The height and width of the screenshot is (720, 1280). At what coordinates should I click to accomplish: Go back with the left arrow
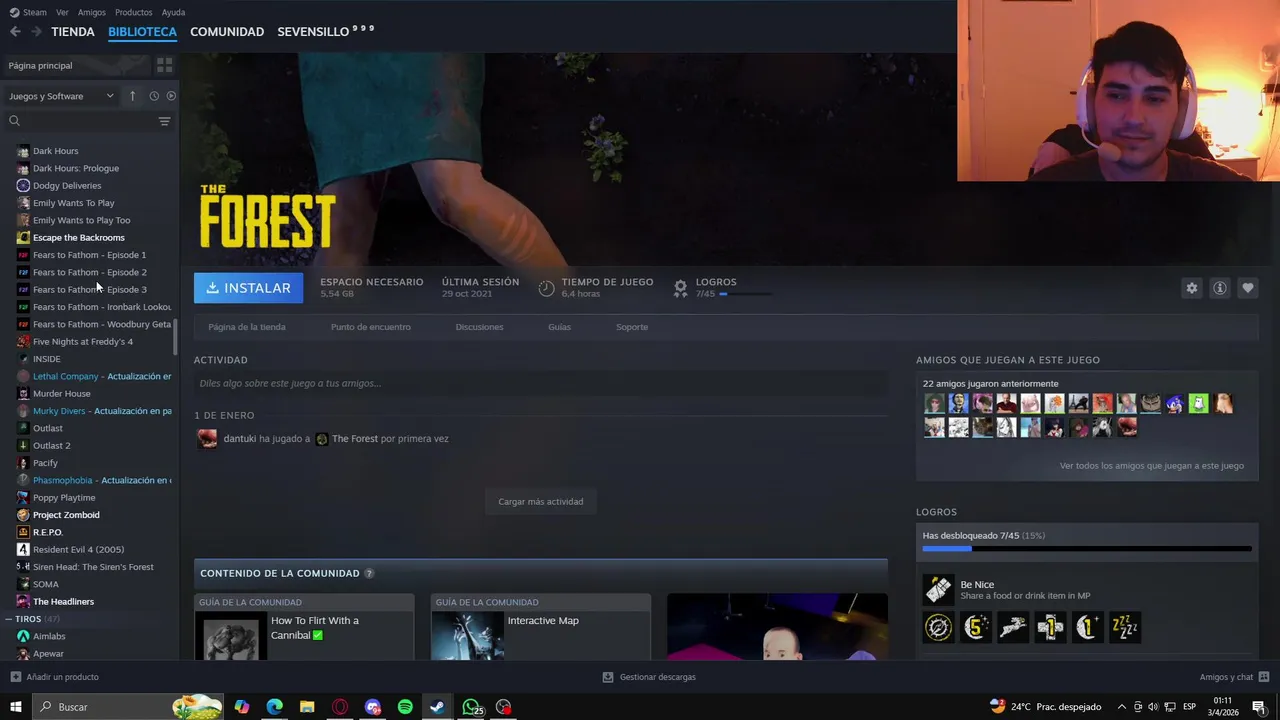click(x=15, y=32)
